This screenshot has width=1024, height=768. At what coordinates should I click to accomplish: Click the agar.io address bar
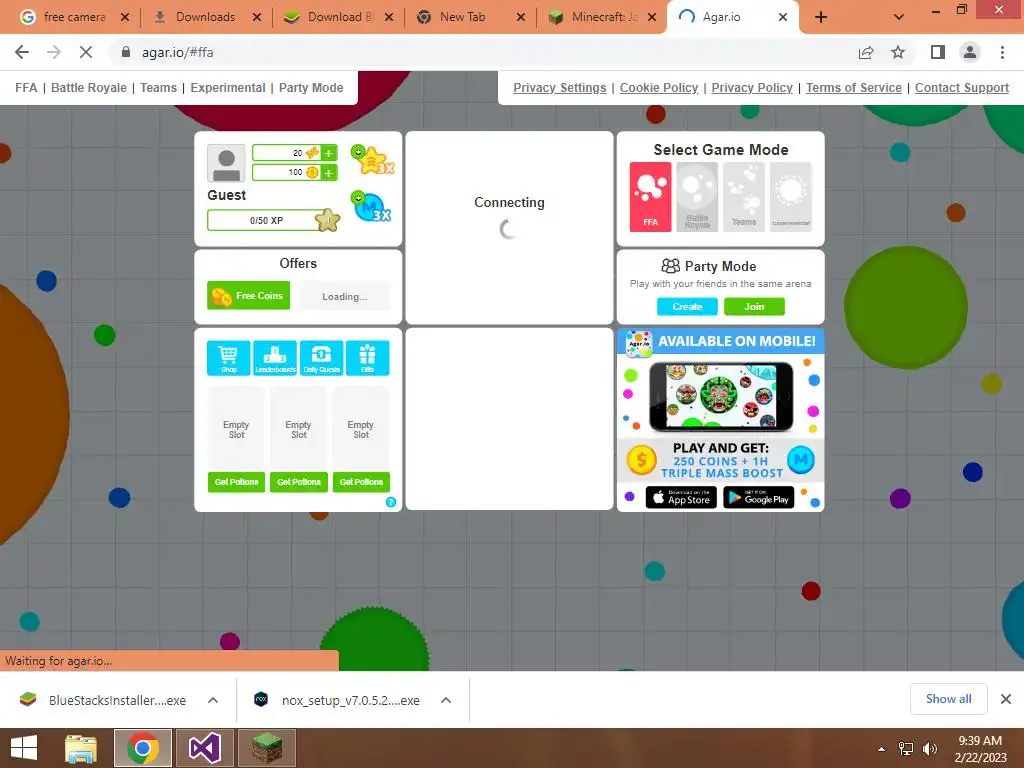[x=483, y=52]
